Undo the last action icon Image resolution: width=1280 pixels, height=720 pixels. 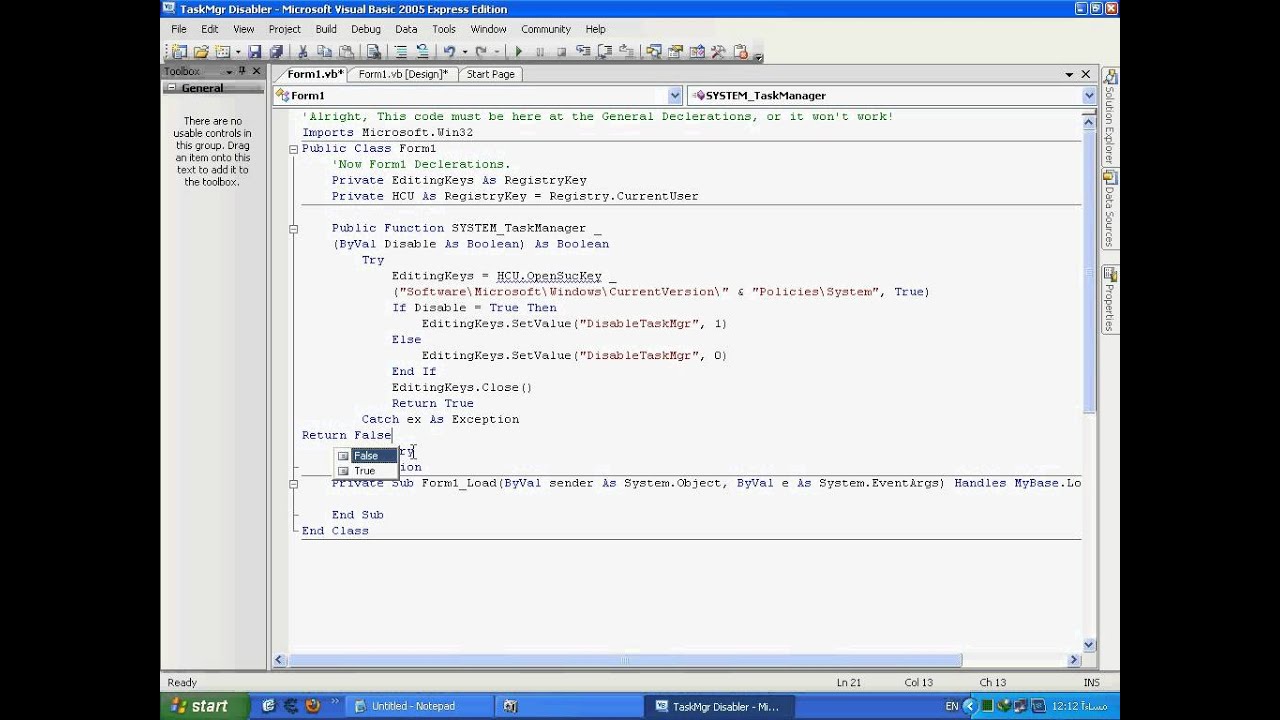(449, 52)
